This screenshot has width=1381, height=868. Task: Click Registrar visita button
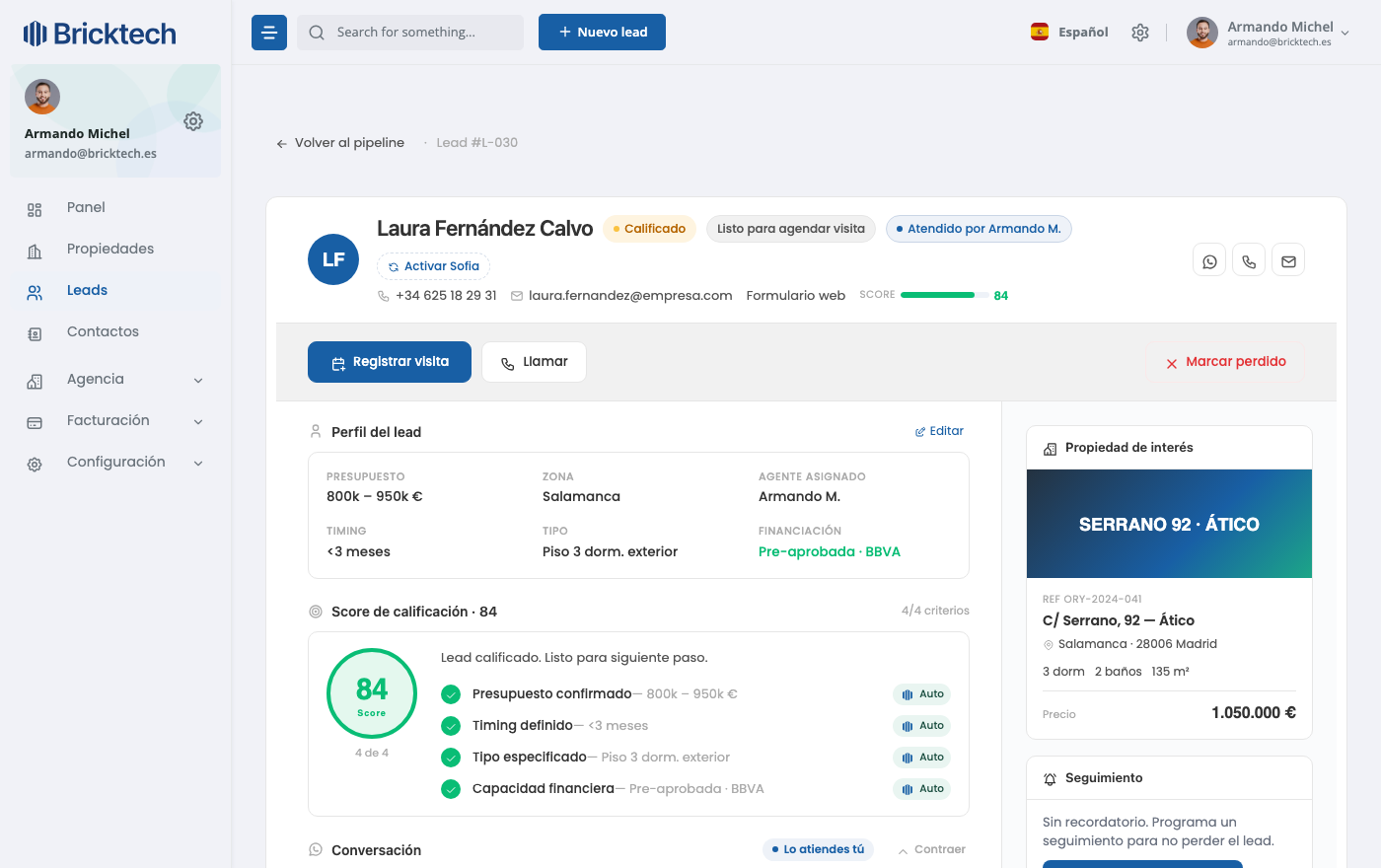pyautogui.click(x=390, y=362)
